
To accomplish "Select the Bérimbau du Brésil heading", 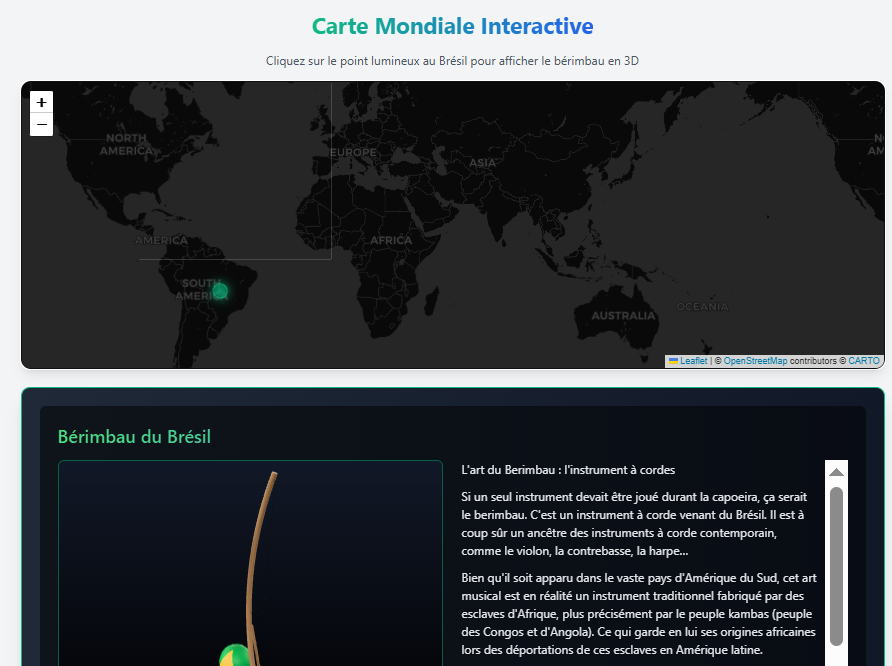I will point(134,437).
